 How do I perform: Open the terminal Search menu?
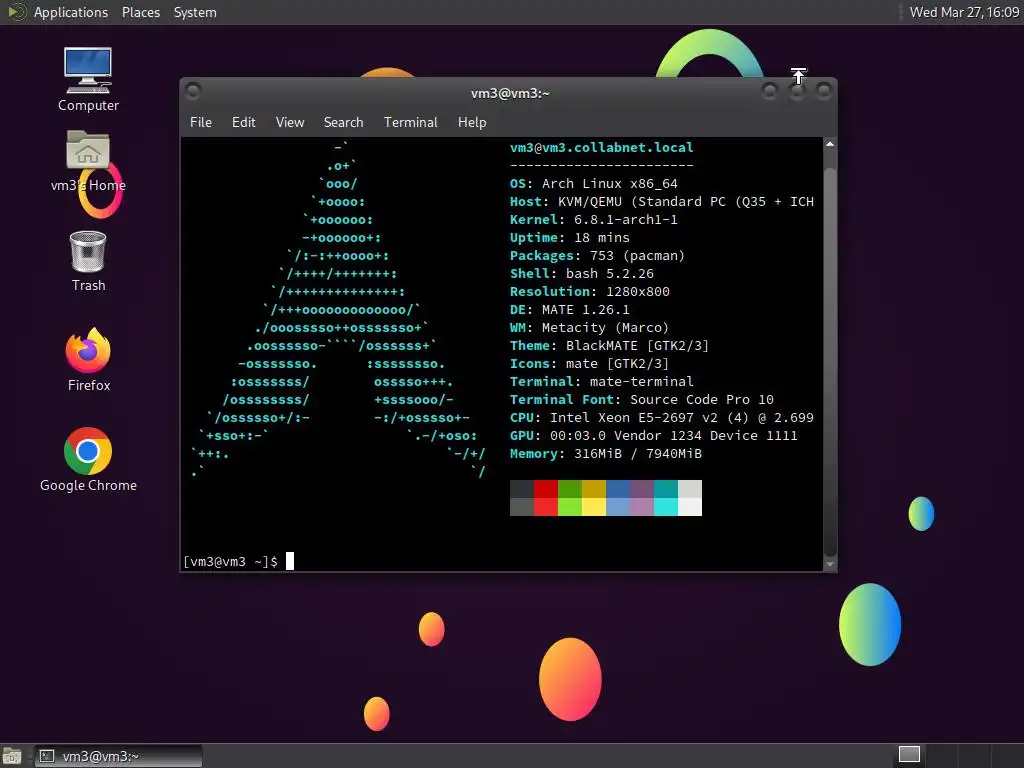tap(344, 122)
